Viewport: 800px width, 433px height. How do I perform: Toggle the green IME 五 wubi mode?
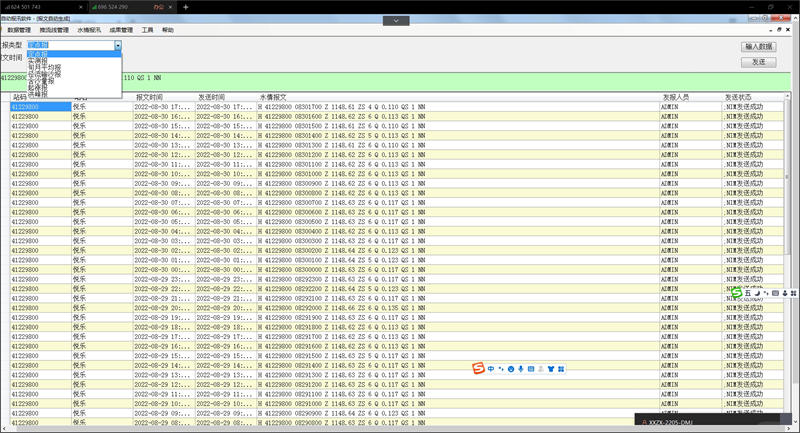[x=748, y=293]
